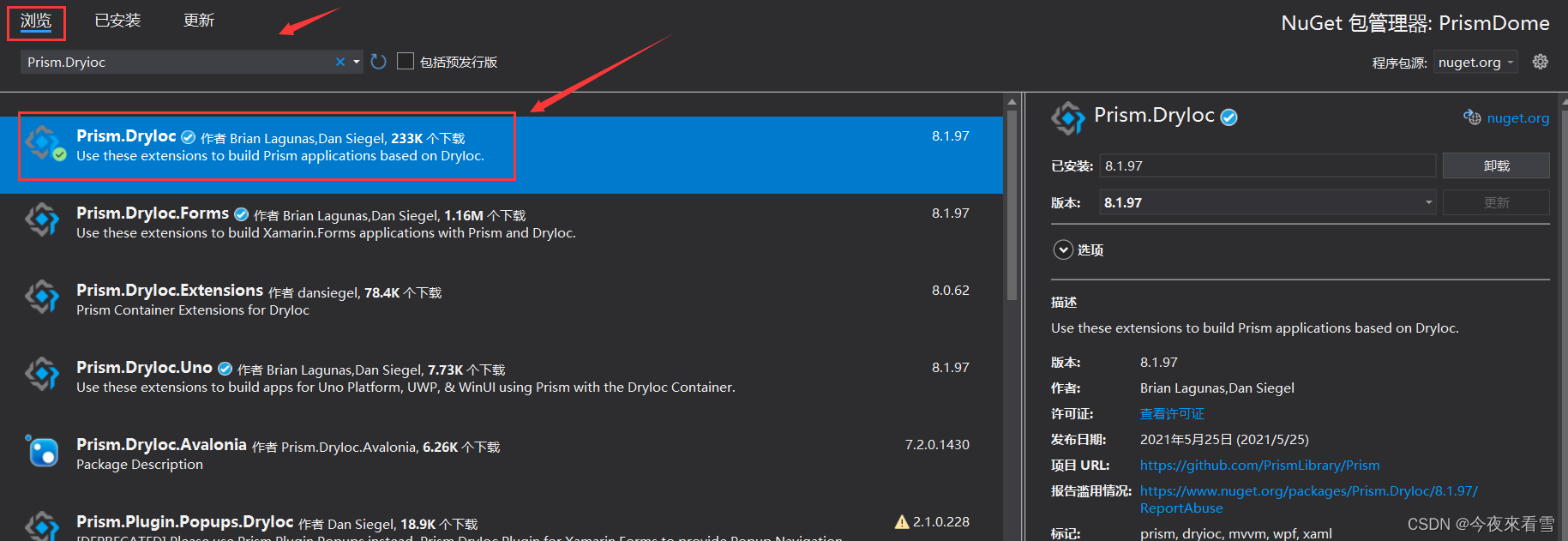Click version 8.0.62 of Prism.DryIoc.Extensions row
The image size is (1568, 541).
951,291
